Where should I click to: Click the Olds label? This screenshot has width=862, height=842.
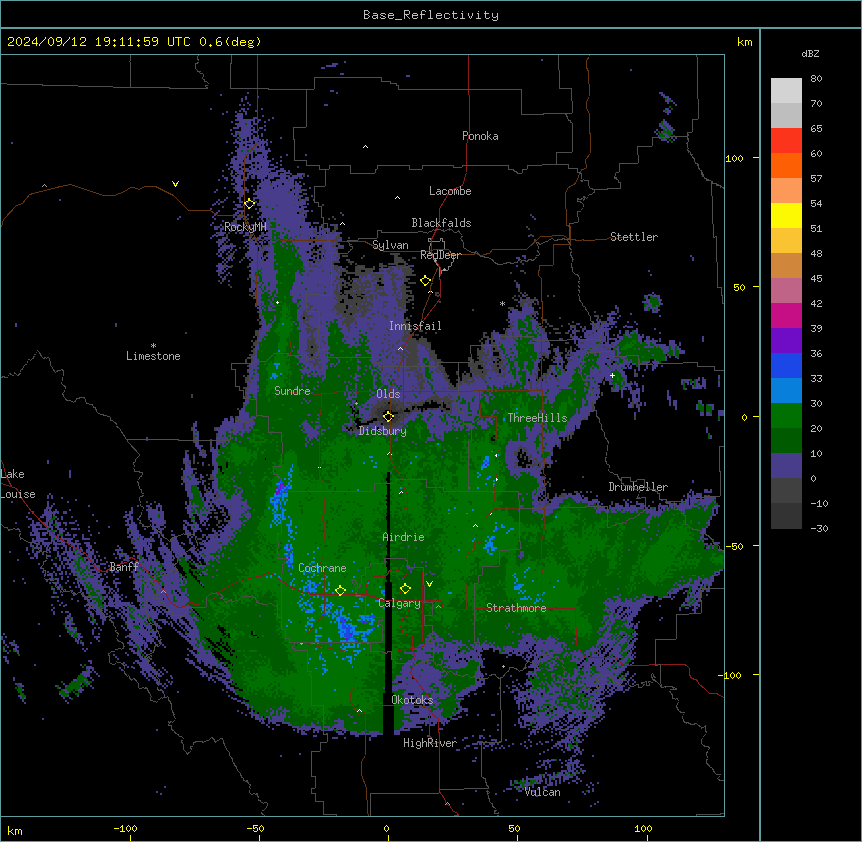(x=388, y=394)
